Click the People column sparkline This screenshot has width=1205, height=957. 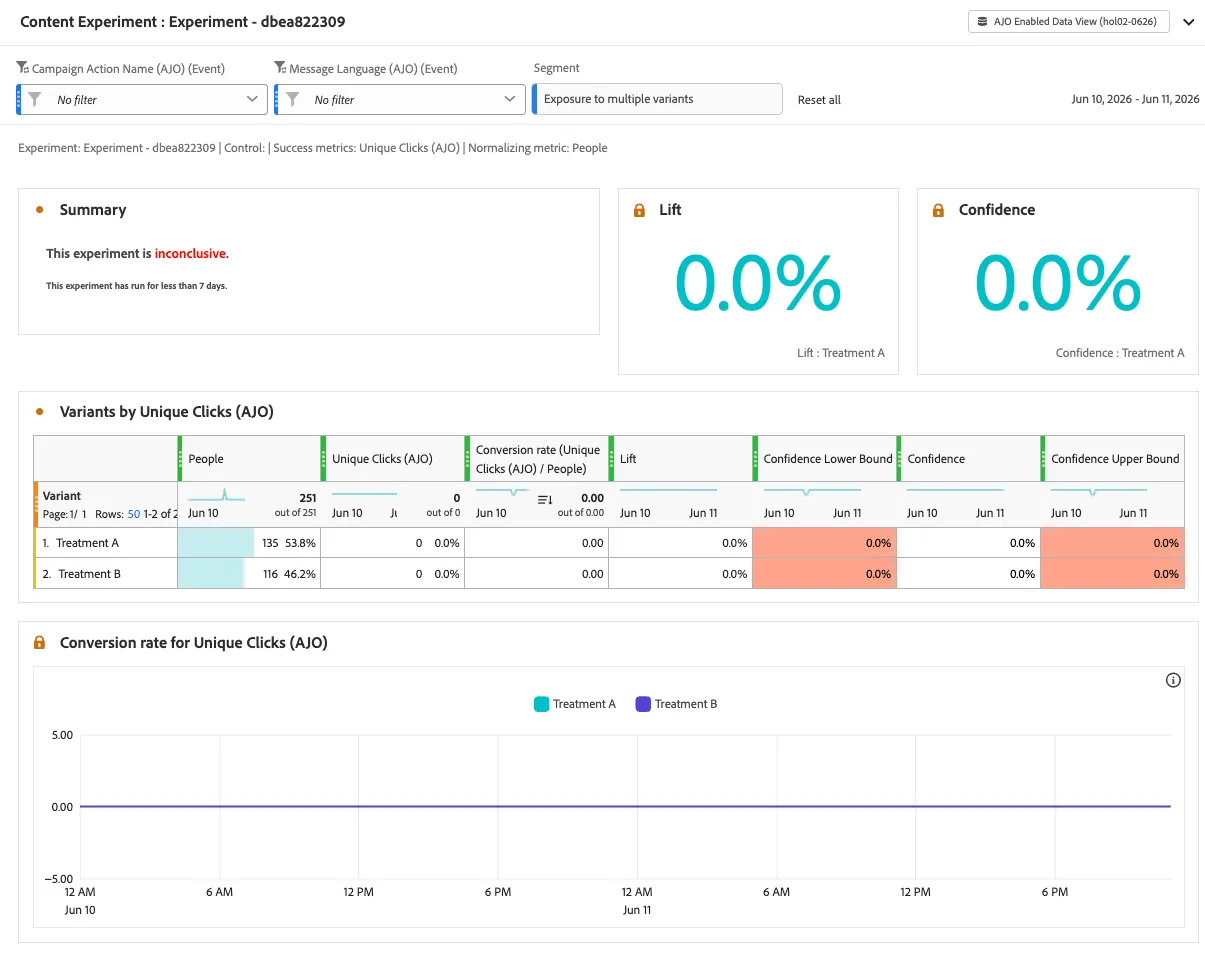[216, 495]
